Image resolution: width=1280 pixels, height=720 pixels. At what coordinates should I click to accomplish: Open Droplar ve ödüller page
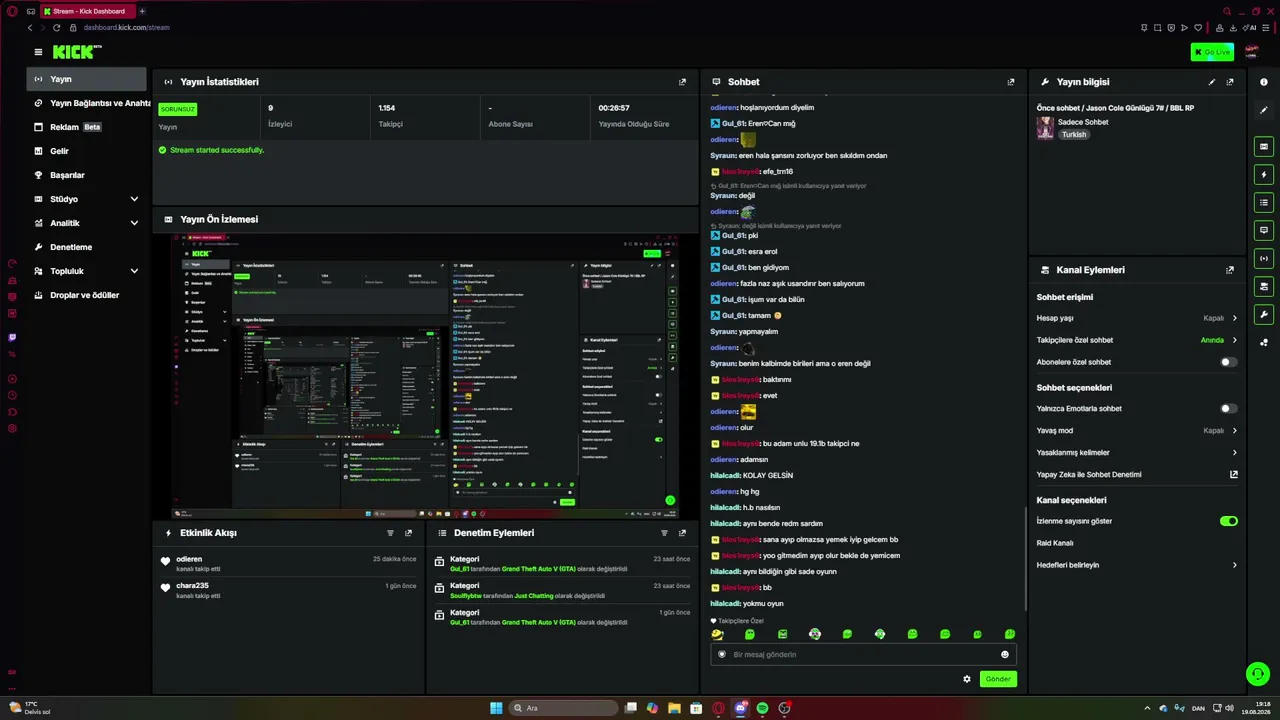click(86, 295)
